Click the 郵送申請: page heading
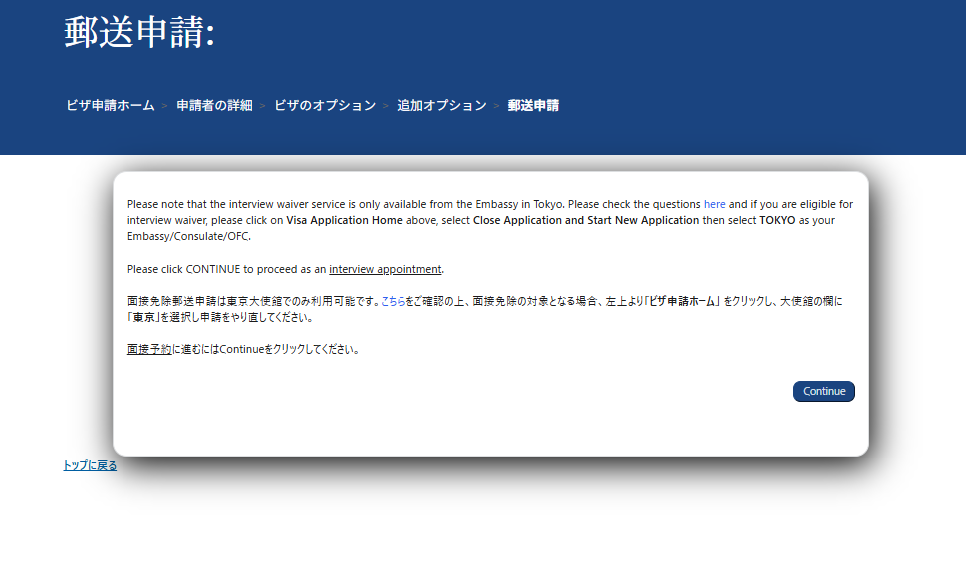966x569 pixels. click(x=139, y=32)
